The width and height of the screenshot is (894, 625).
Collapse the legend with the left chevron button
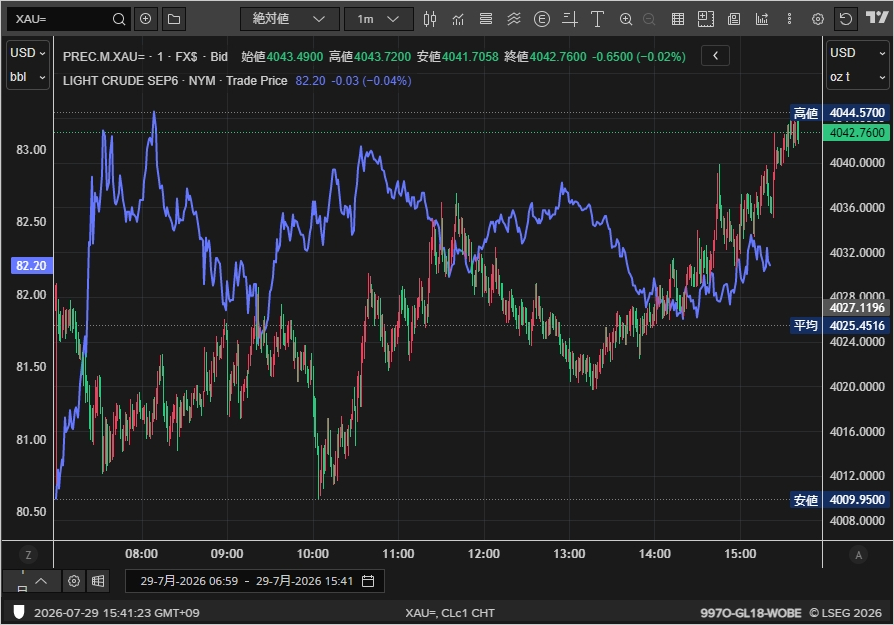pos(716,55)
